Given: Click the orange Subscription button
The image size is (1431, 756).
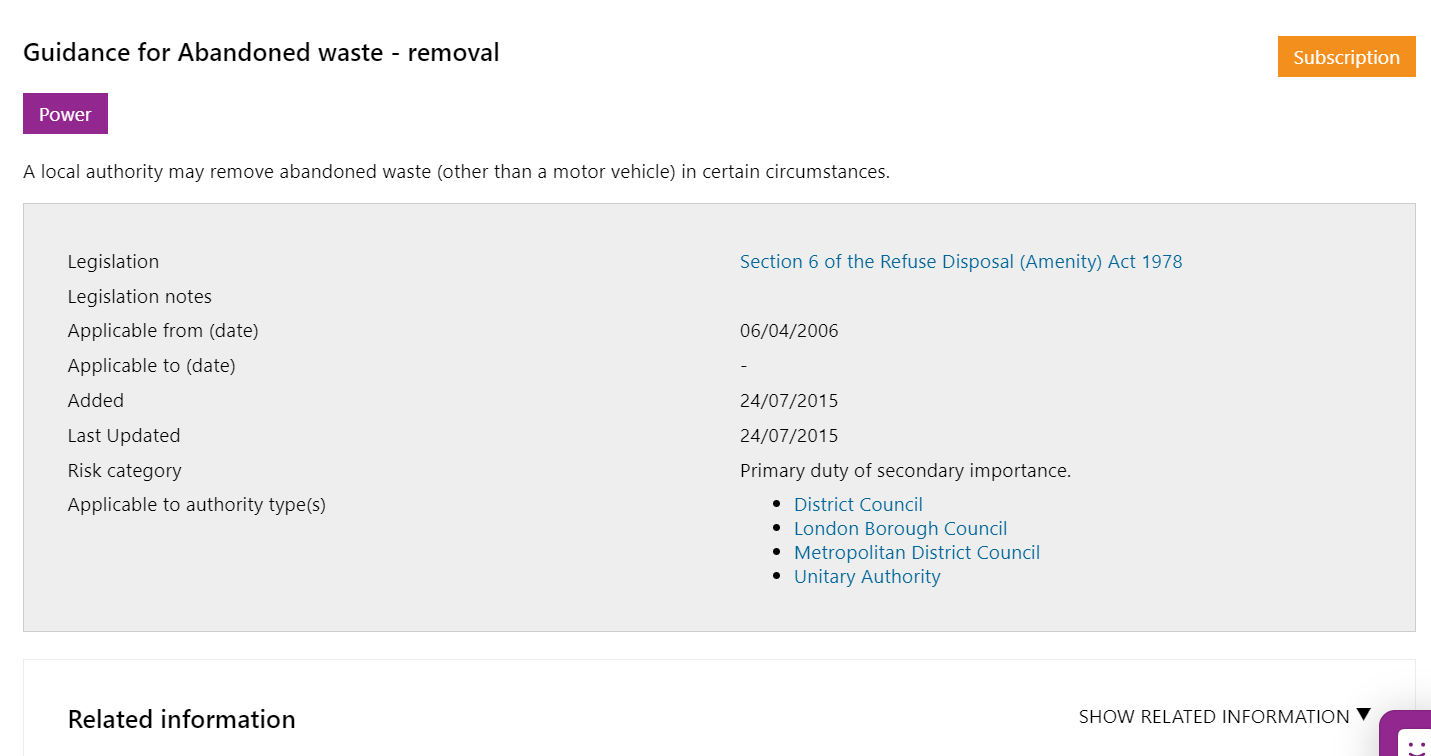Looking at the screenshot, I should click(x=1346, y=57).
